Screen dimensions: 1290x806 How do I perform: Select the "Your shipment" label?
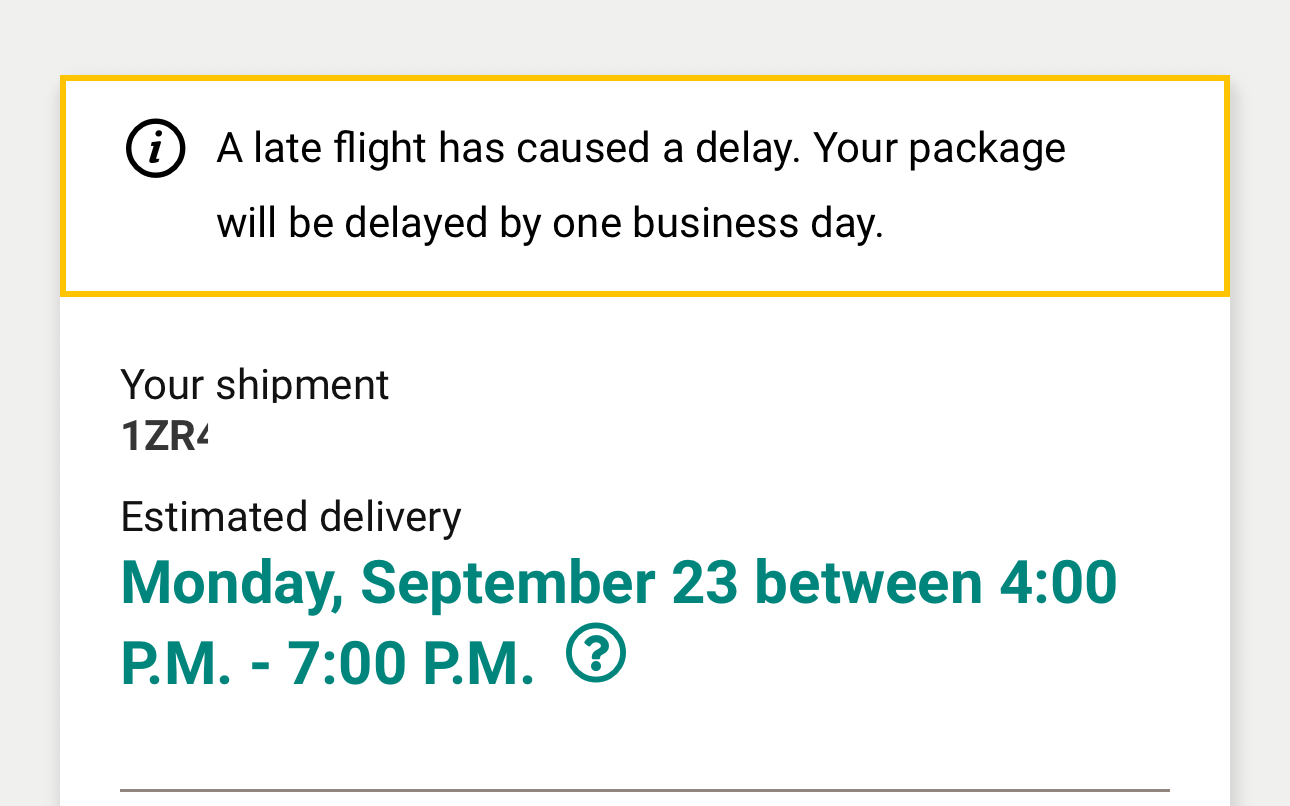coord(255,384)
